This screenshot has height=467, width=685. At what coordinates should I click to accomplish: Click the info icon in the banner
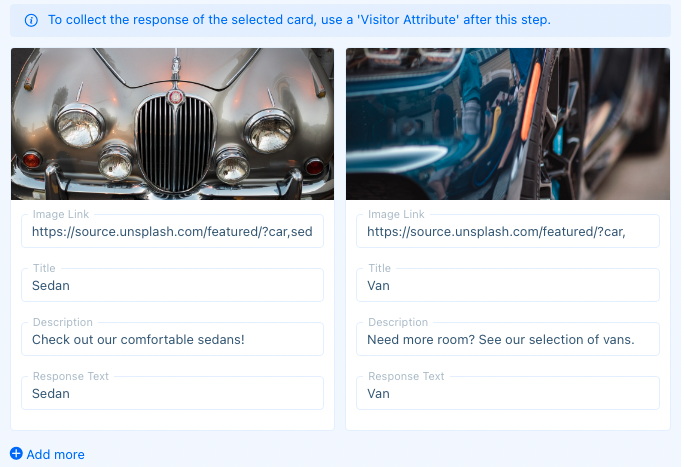coord(31,20)
